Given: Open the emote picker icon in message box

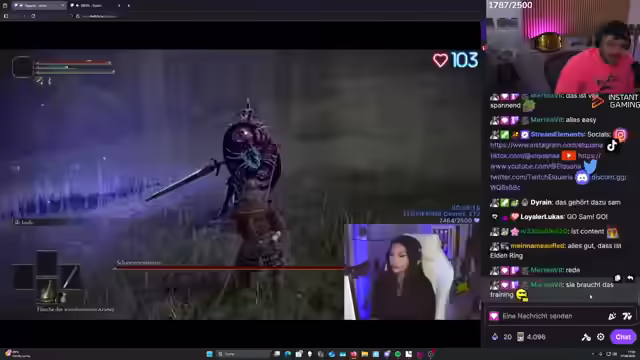Looking at the screenshot, I should pos(627,316).
